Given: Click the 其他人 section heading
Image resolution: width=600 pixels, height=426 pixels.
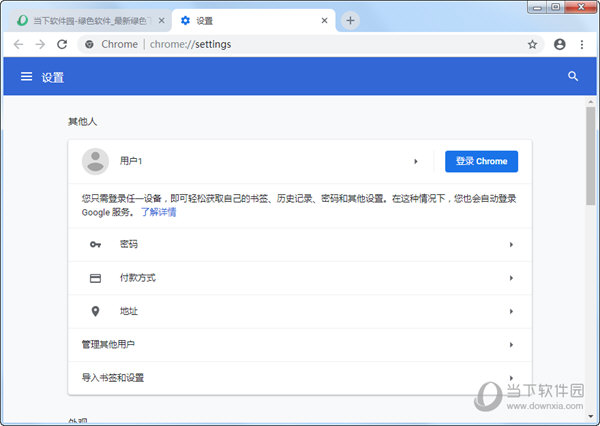Looking at the screenshot, I should click(x=82, y=122).
